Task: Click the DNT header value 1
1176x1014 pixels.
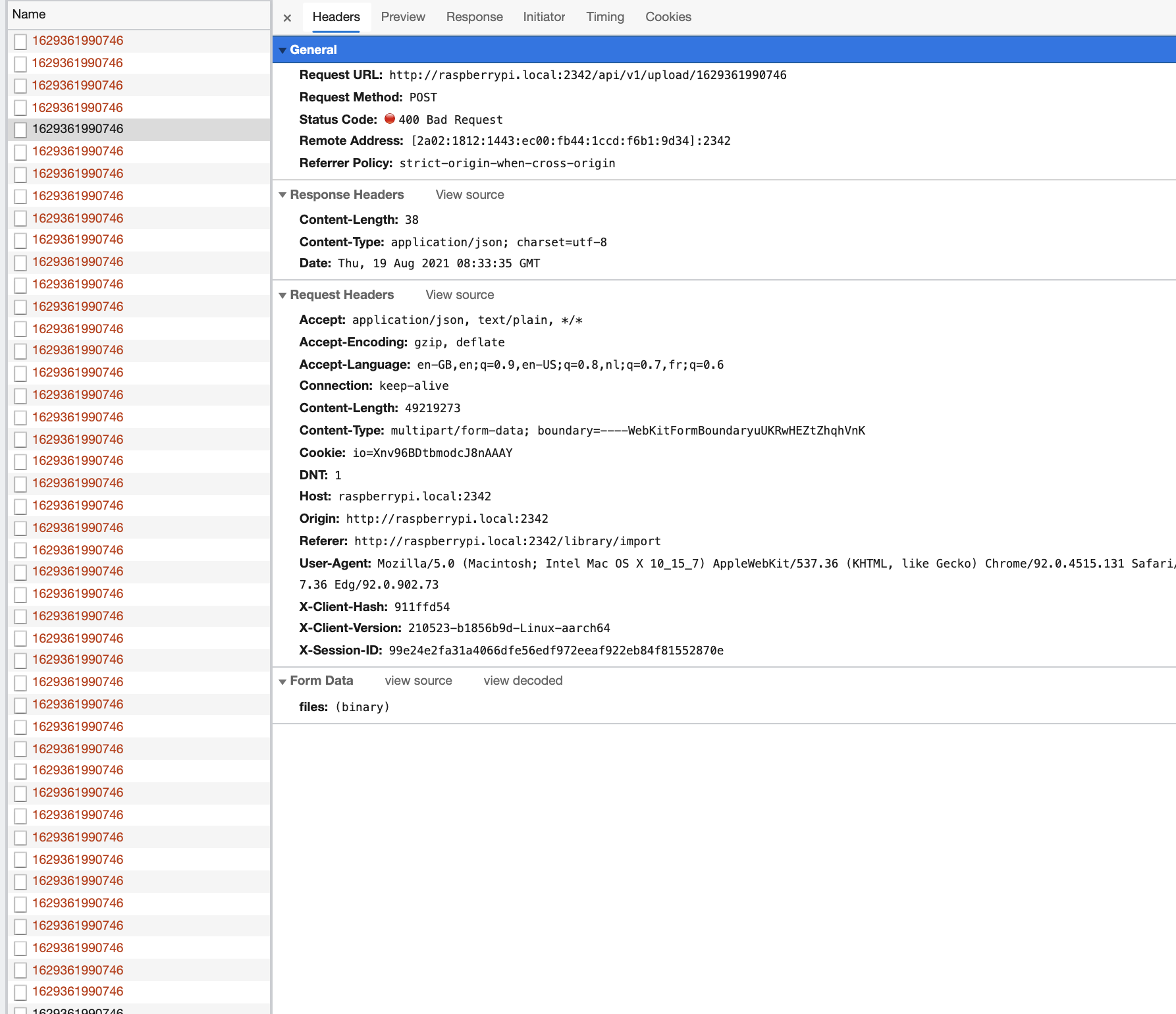Action: [338, 475]
